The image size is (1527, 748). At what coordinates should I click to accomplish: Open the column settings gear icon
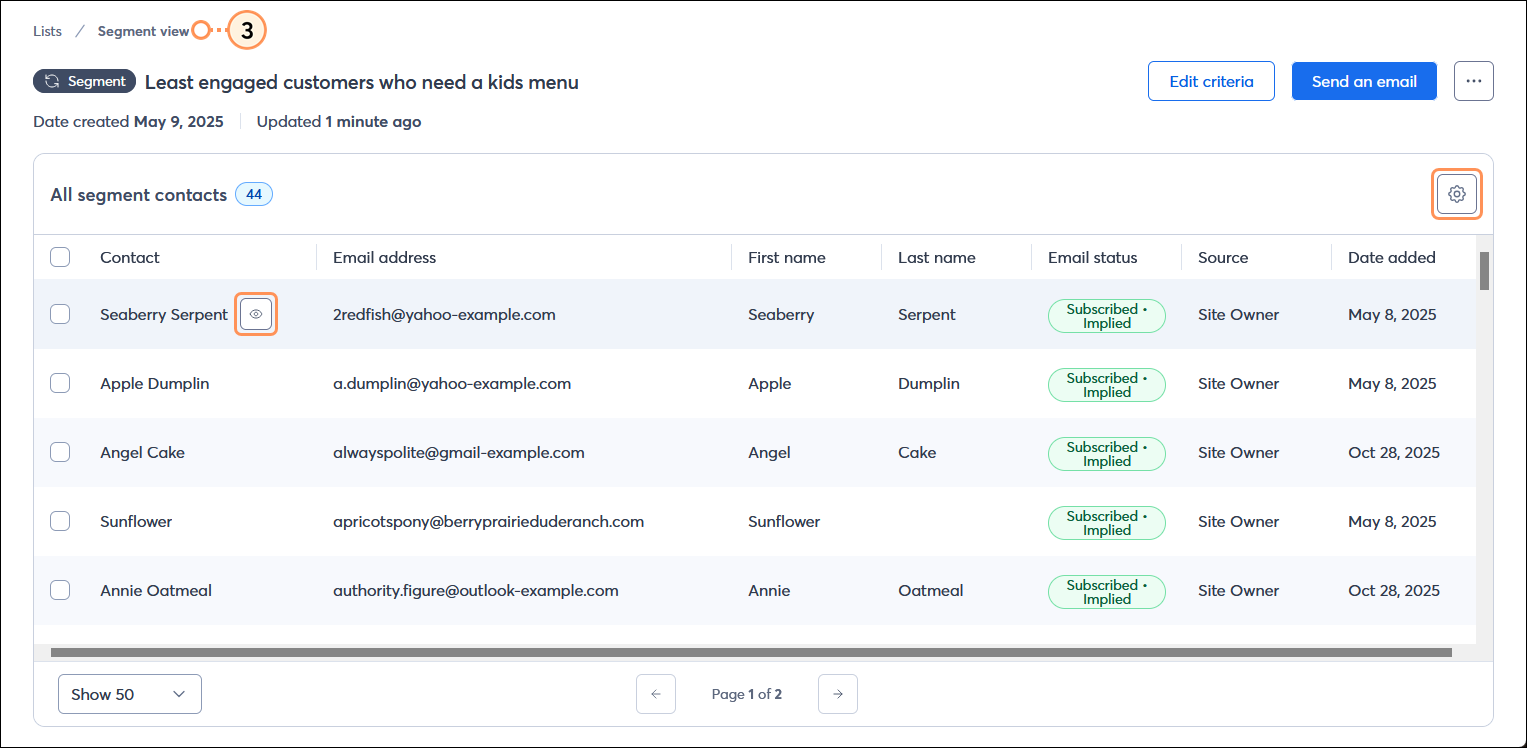tap(1456, 194)
